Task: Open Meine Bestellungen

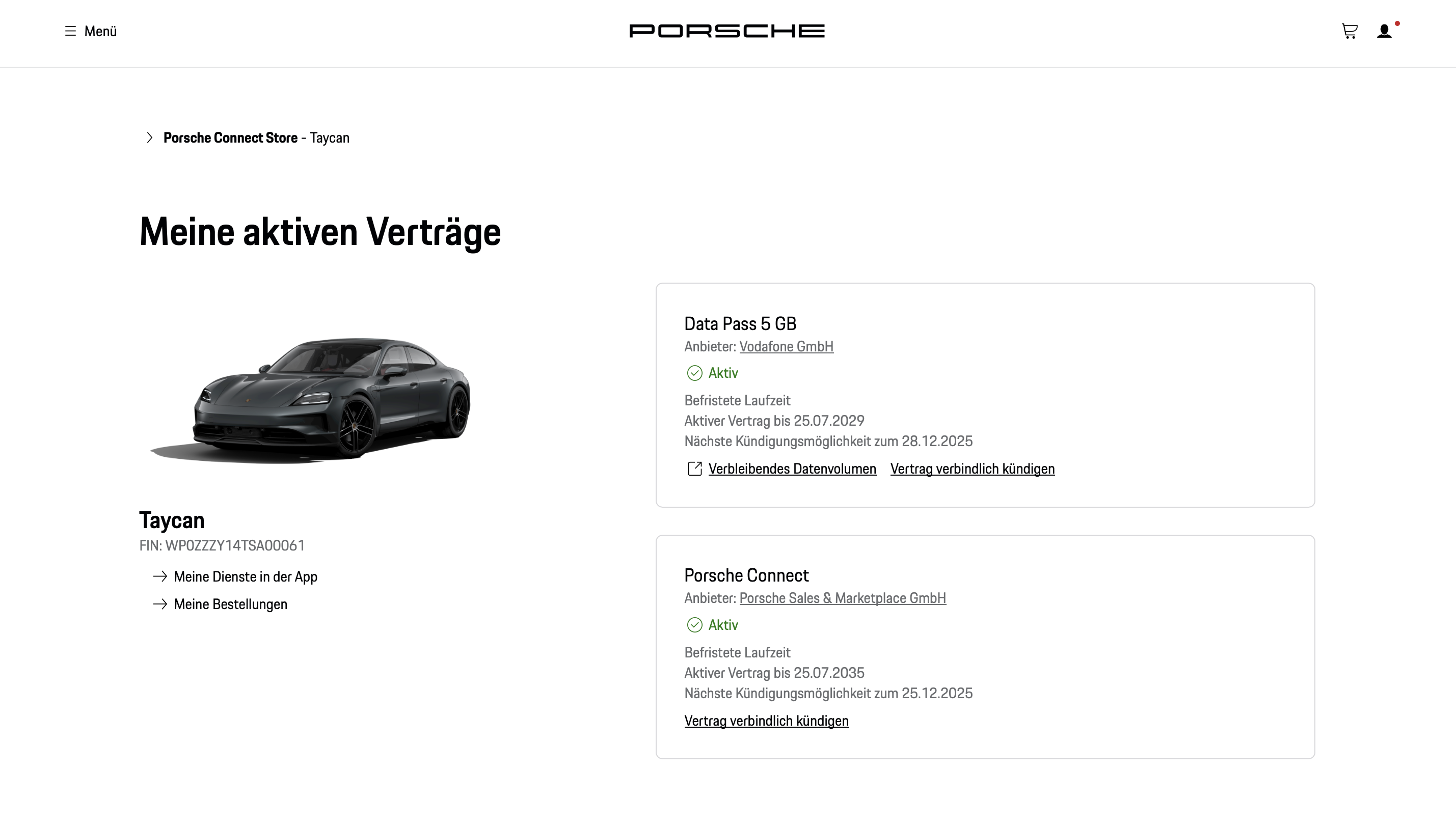Action: pos(231,605)
